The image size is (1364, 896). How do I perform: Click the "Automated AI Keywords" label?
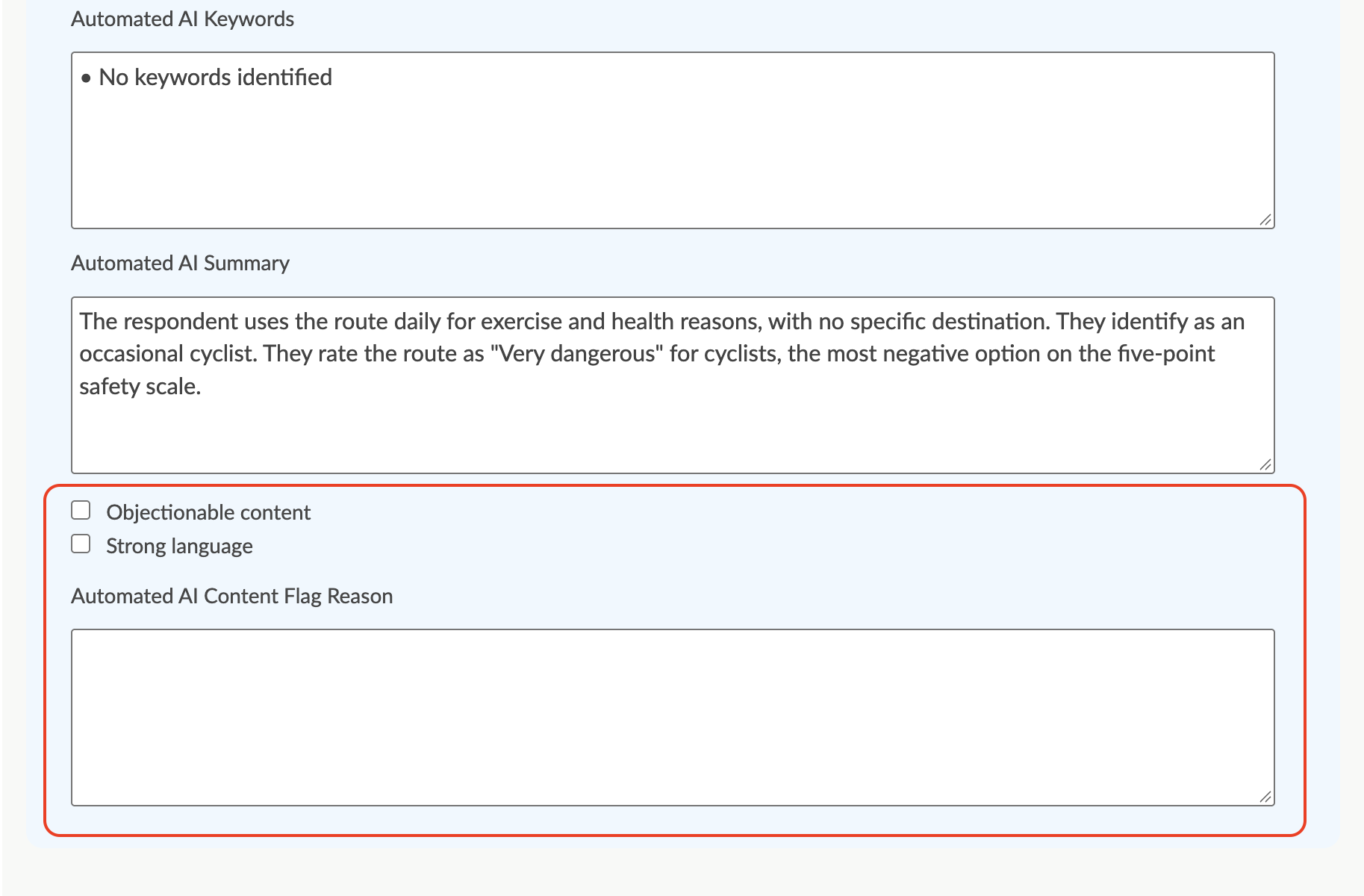coord(183,19)
